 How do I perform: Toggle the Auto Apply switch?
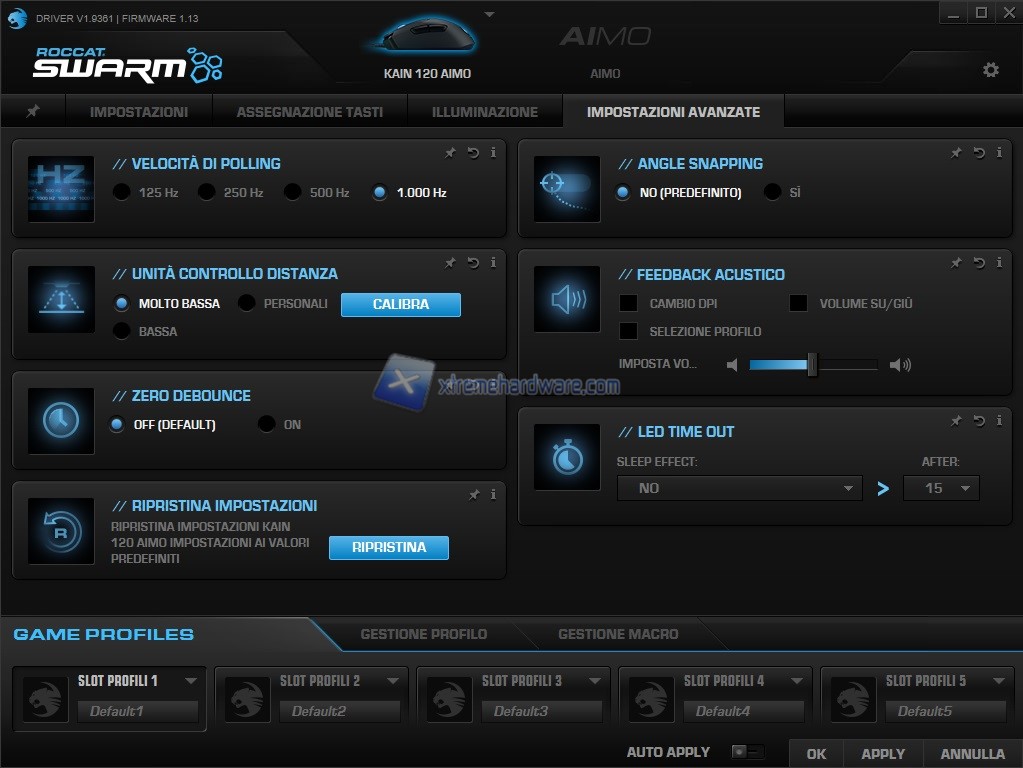tap(746, 752)
